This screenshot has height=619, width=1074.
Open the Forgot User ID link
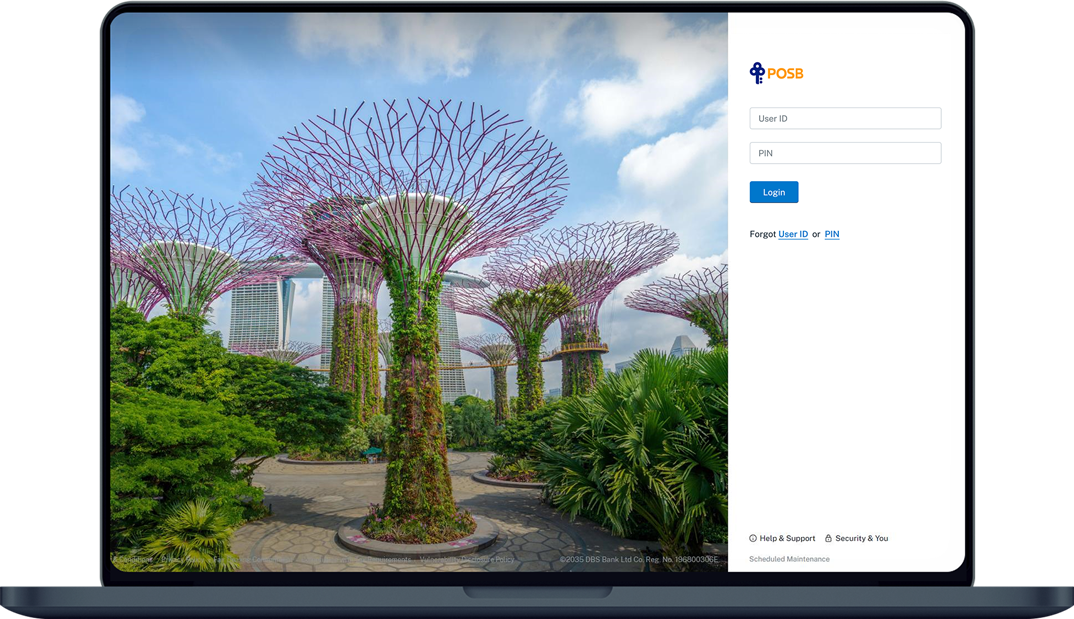point(793,234)
